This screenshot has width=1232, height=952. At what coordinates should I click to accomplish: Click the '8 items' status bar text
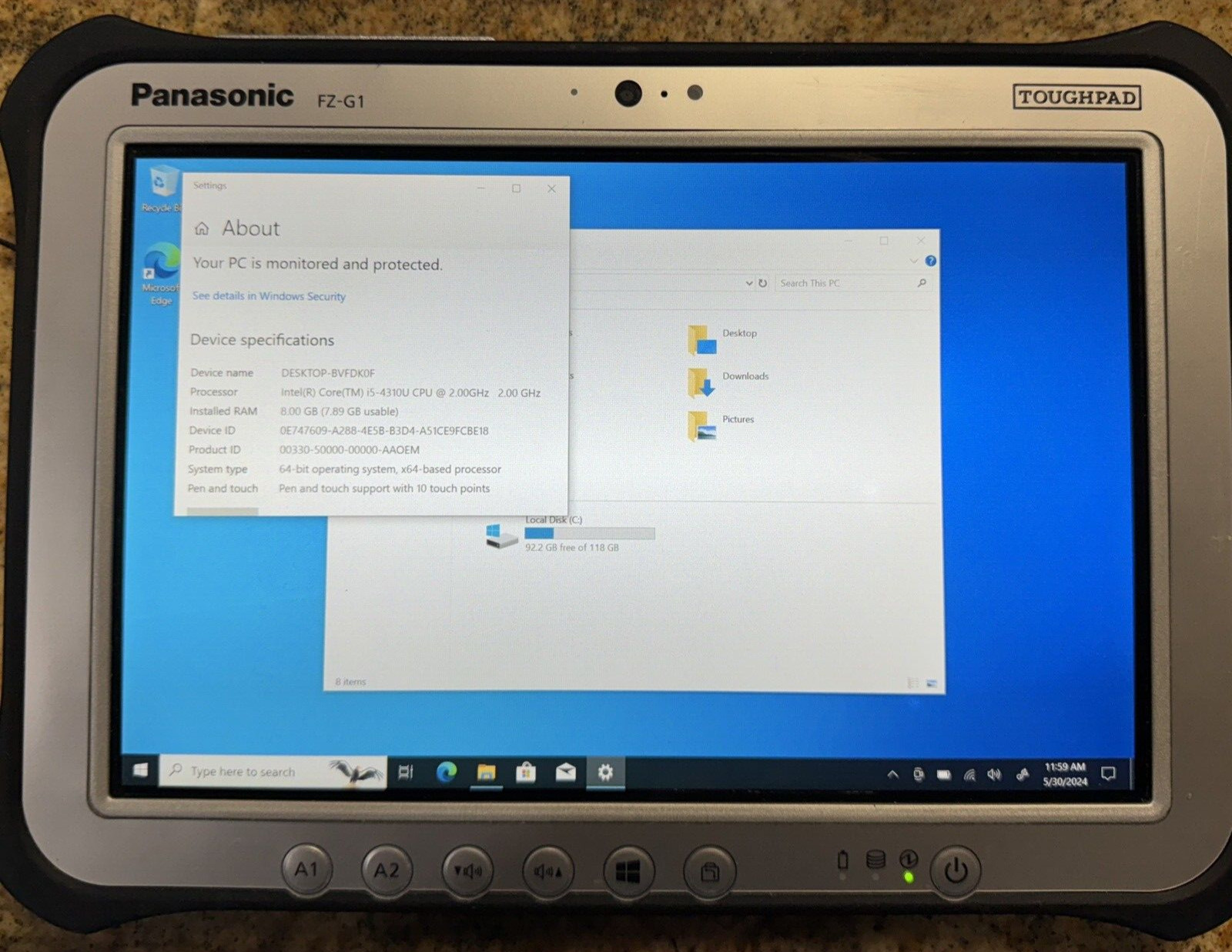coord(350,682)
